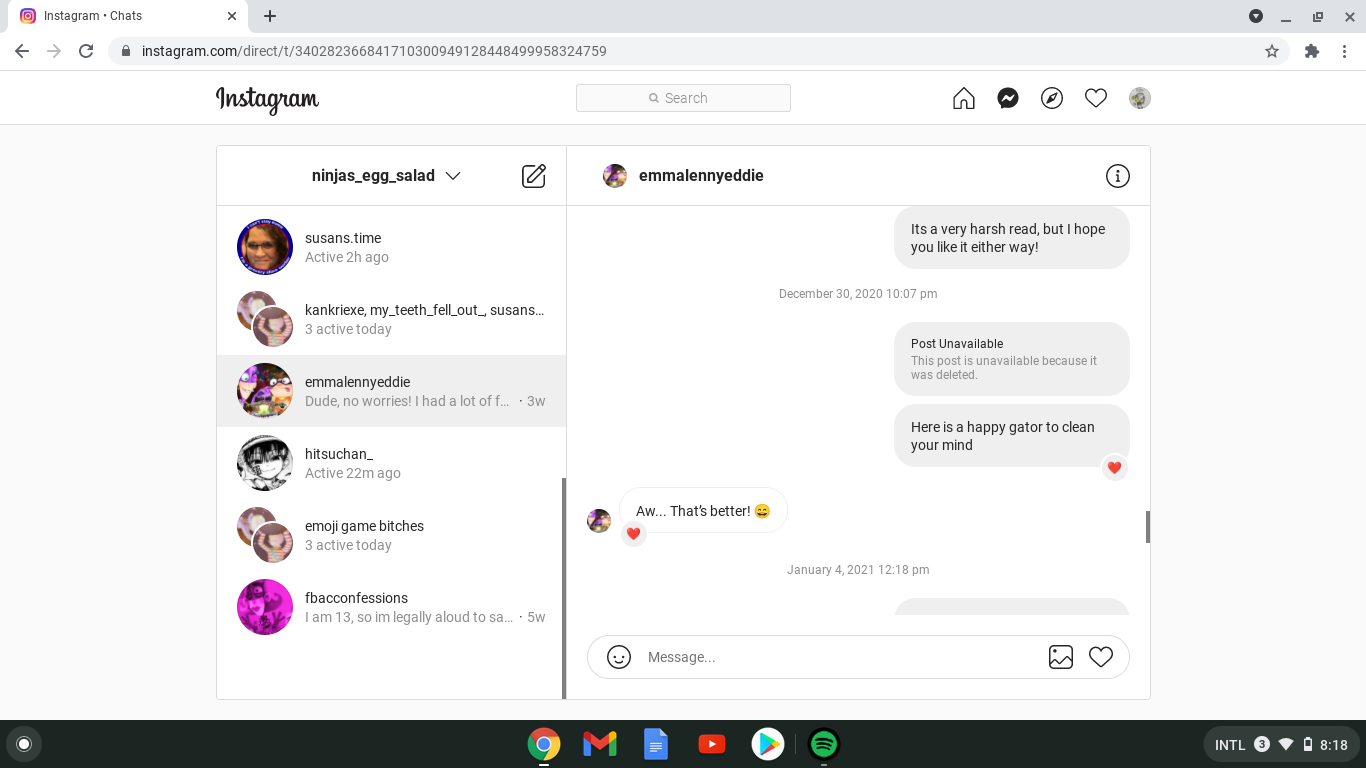Open the Chromebook launcher button

(x=24, y=744)
